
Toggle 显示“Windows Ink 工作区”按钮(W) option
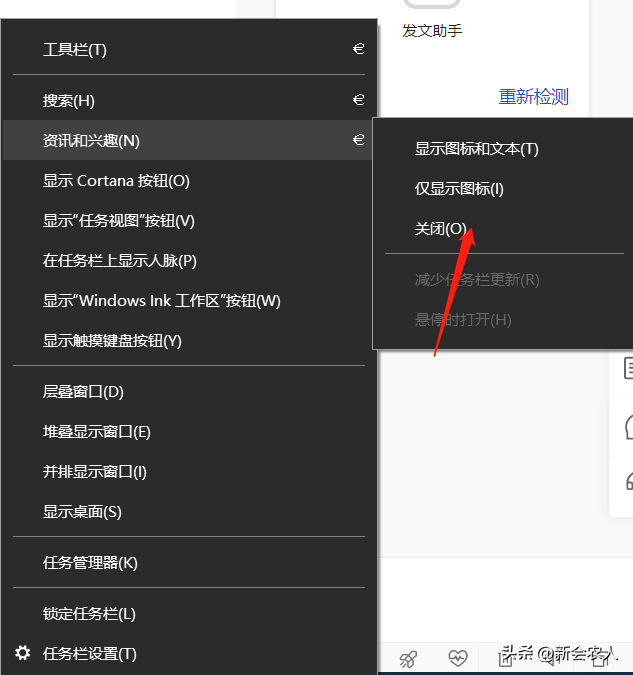click(189, 300)
